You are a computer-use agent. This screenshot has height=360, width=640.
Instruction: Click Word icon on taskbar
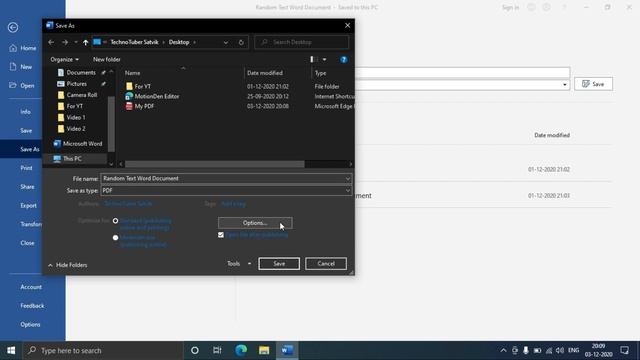[x=287, y=351]
